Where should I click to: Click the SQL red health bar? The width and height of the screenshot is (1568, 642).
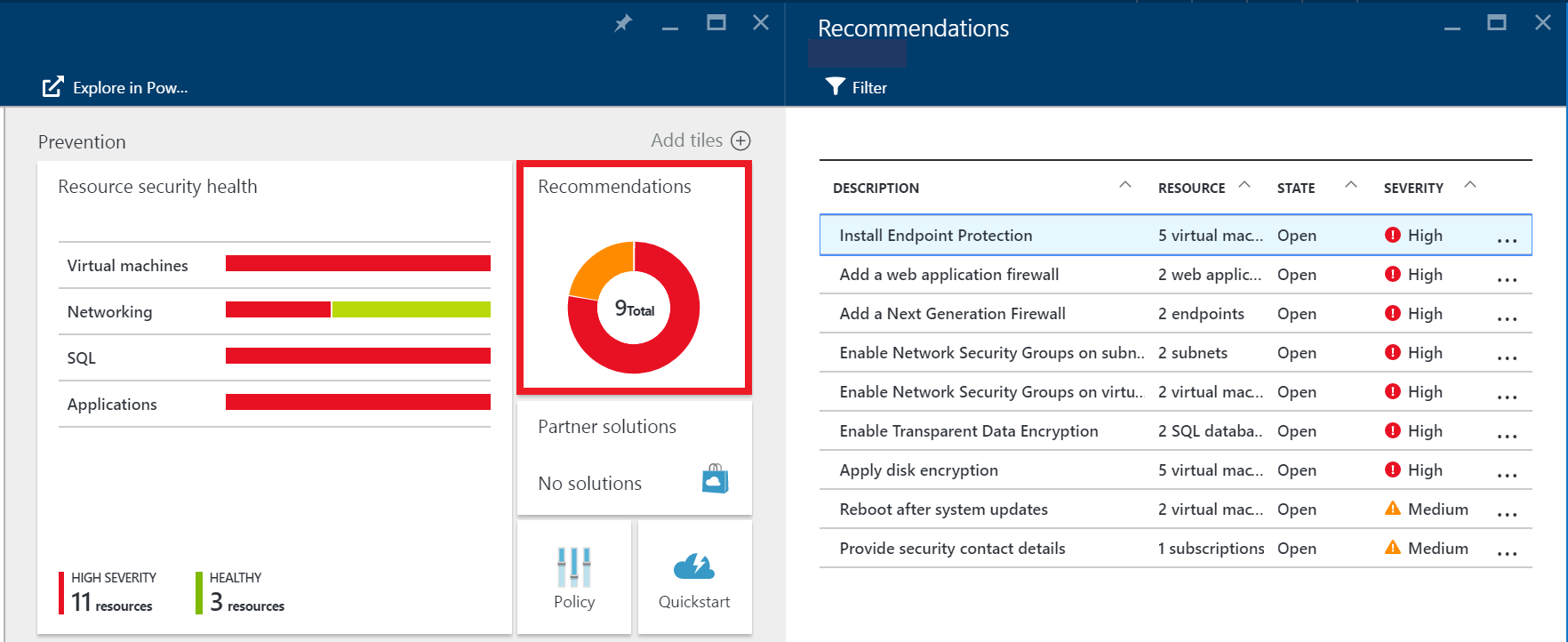[358, 356]
